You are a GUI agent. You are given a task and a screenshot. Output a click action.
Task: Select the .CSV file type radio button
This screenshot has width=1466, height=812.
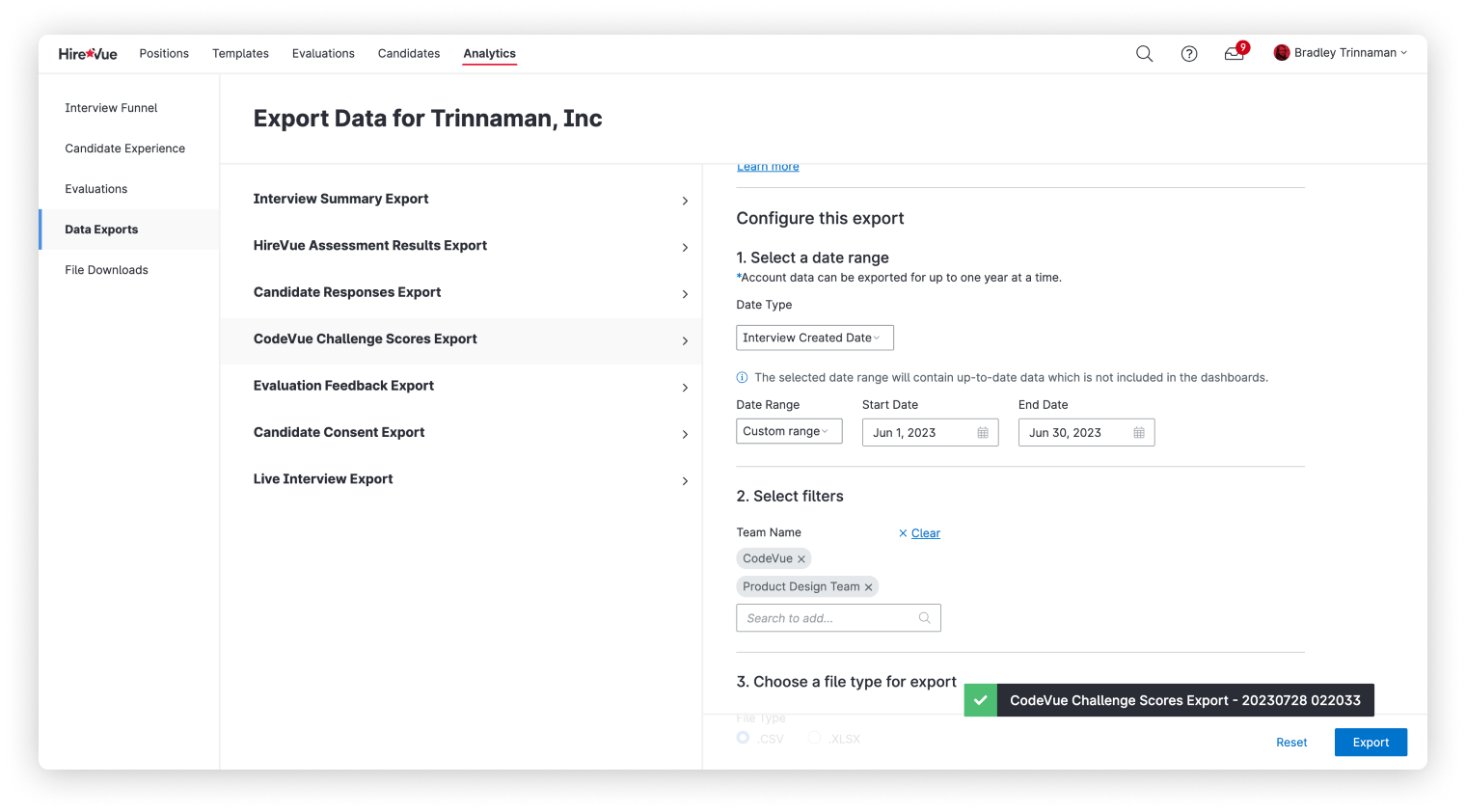[x=743, y=738]
